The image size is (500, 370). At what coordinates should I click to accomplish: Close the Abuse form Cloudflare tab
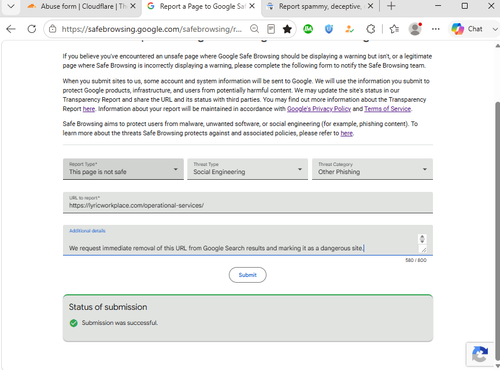click(133, 6)
